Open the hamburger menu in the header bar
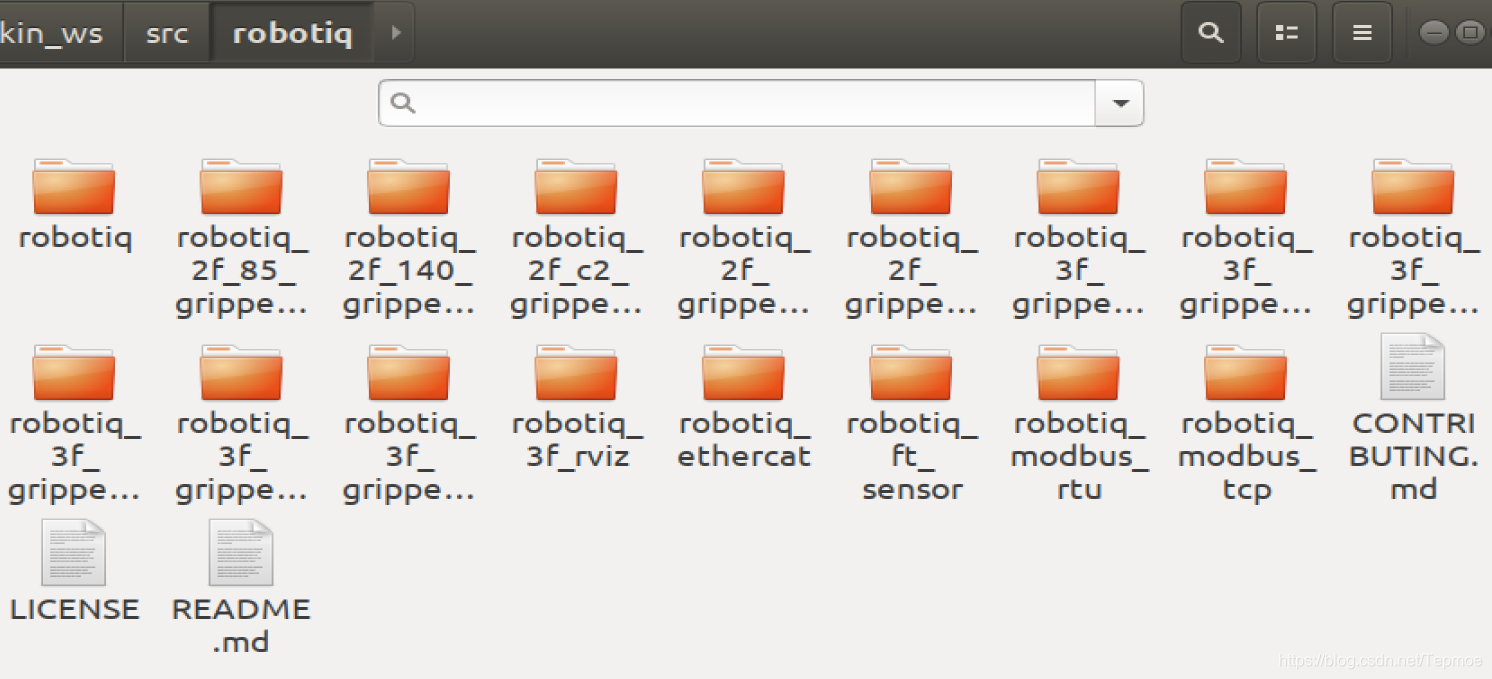This screenshot has width=1492, height=679. tap(1361, 33)
